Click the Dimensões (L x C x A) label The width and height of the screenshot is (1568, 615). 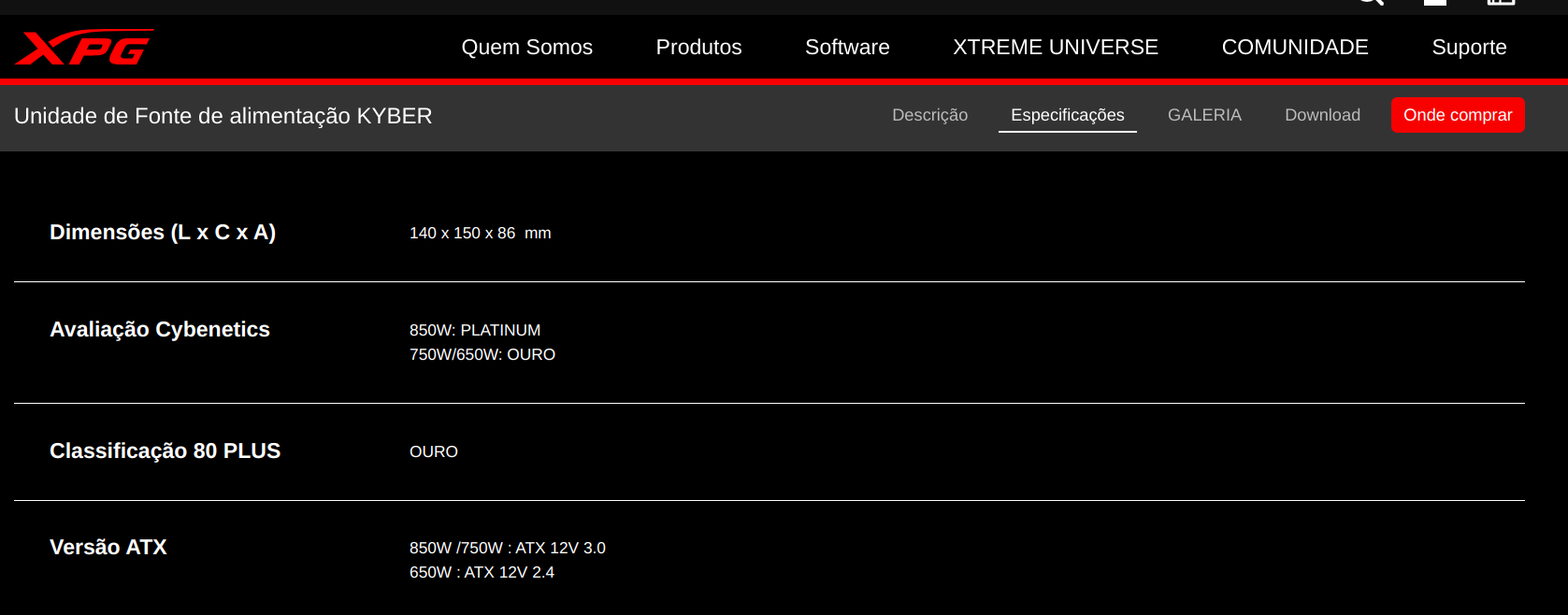[x=163, y=232]
